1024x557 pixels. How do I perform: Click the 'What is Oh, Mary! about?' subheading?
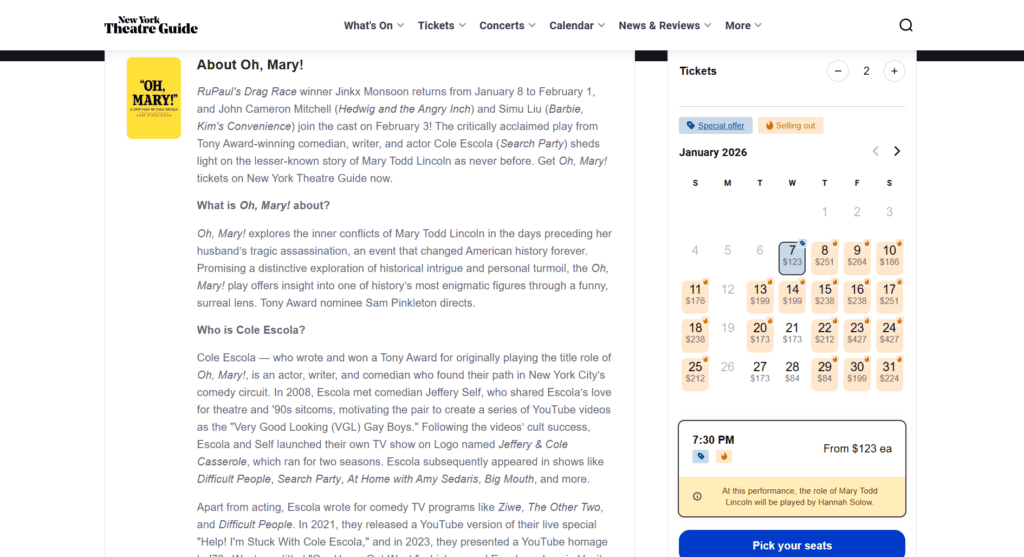(x=263, y=205)
